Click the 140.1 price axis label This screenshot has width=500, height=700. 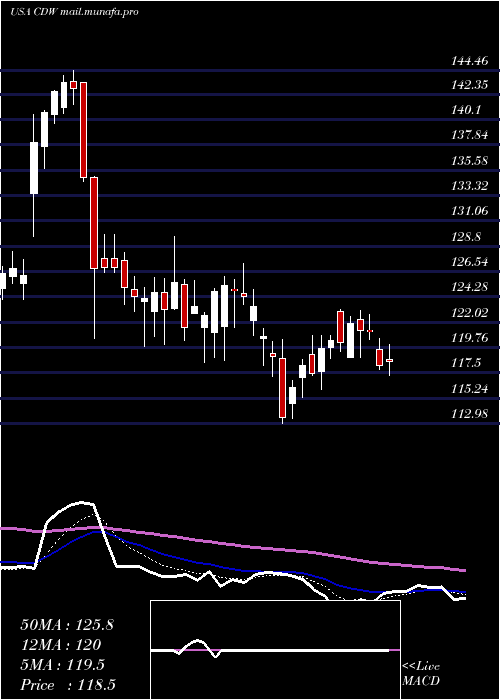(466, 109)
